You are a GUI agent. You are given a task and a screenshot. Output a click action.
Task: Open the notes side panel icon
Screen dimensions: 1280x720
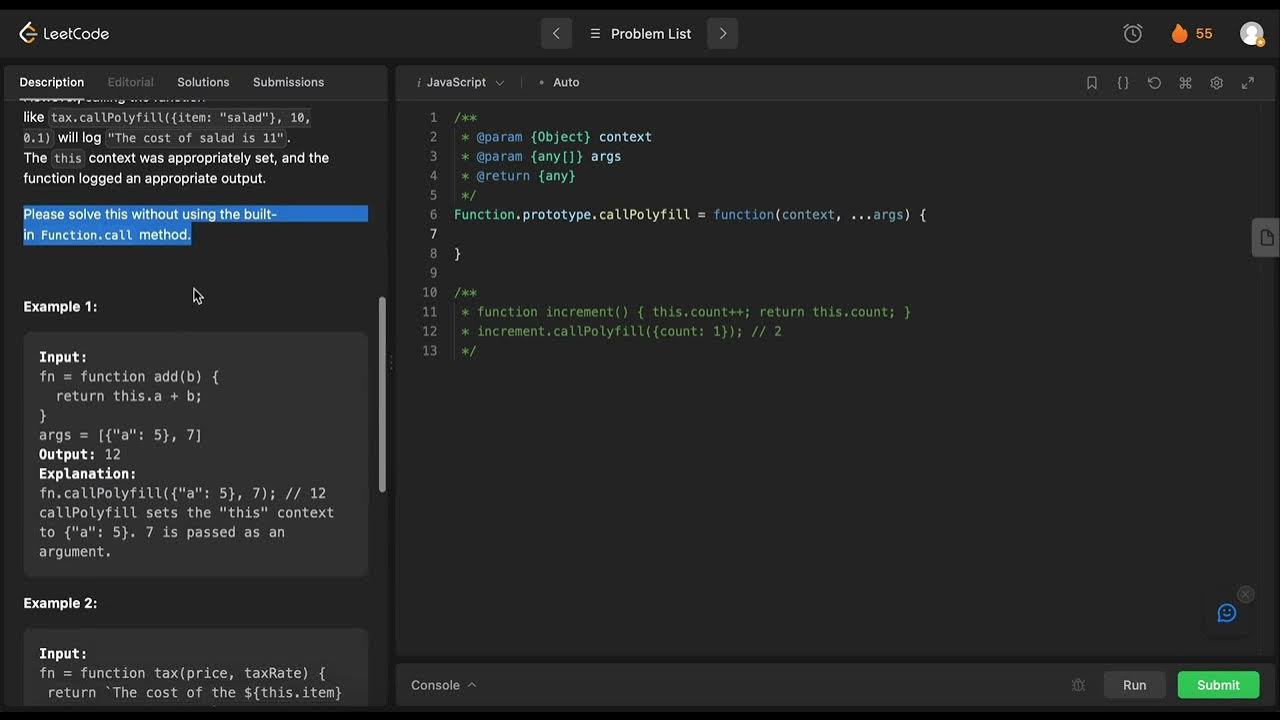(1266, 238)
